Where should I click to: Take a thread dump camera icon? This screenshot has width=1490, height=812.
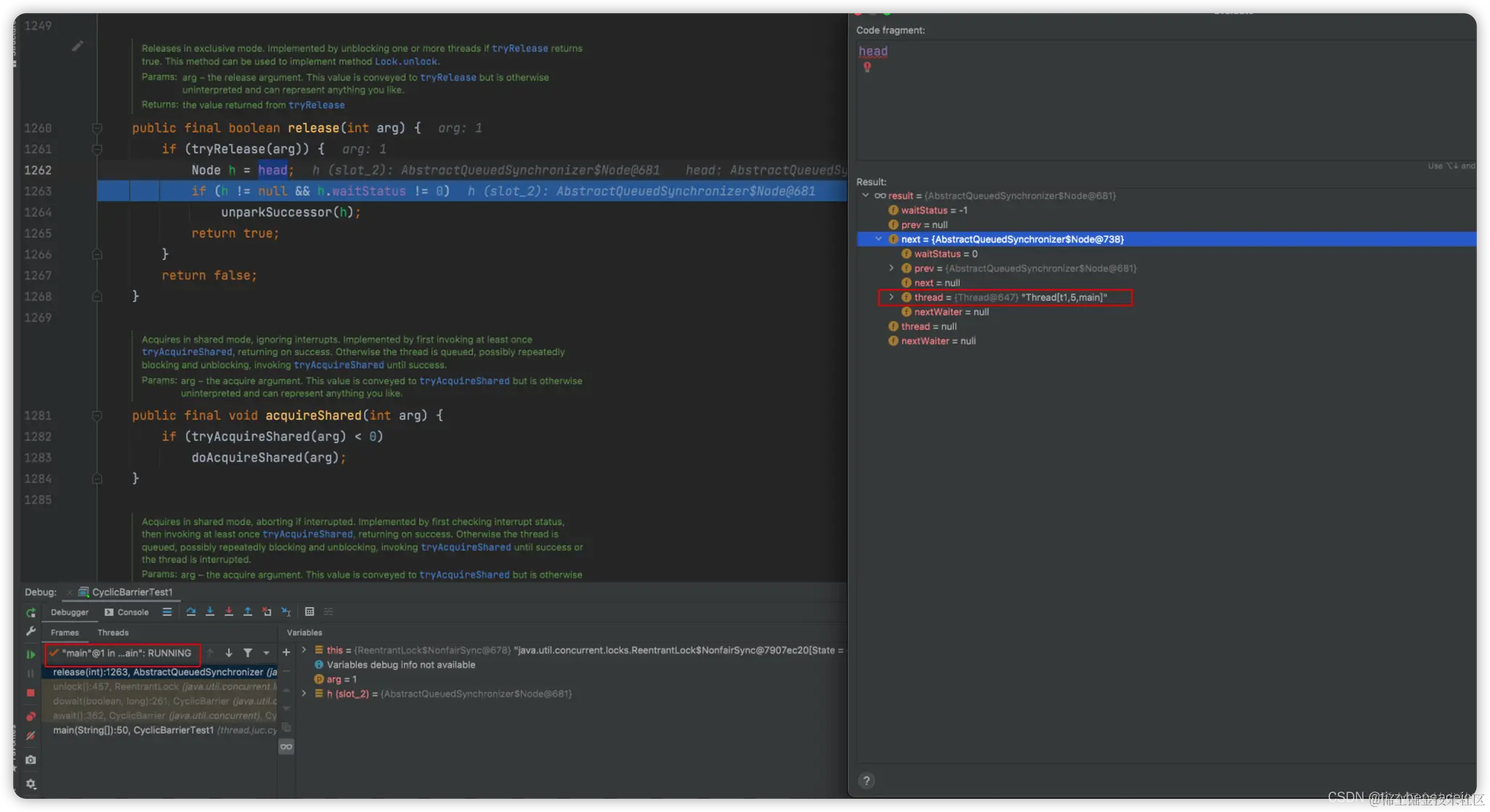pos(31,760)
